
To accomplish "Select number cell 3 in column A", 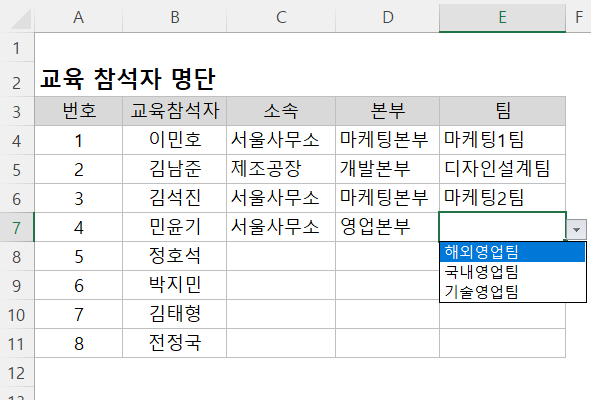I will pyautogui.click(x=78, y=198).
